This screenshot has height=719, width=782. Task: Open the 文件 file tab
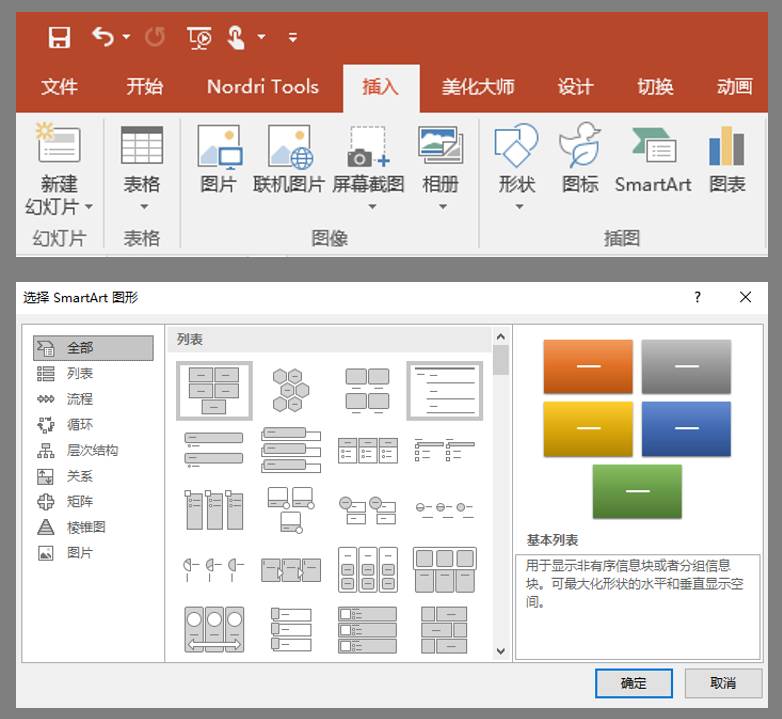coord(59,87)
